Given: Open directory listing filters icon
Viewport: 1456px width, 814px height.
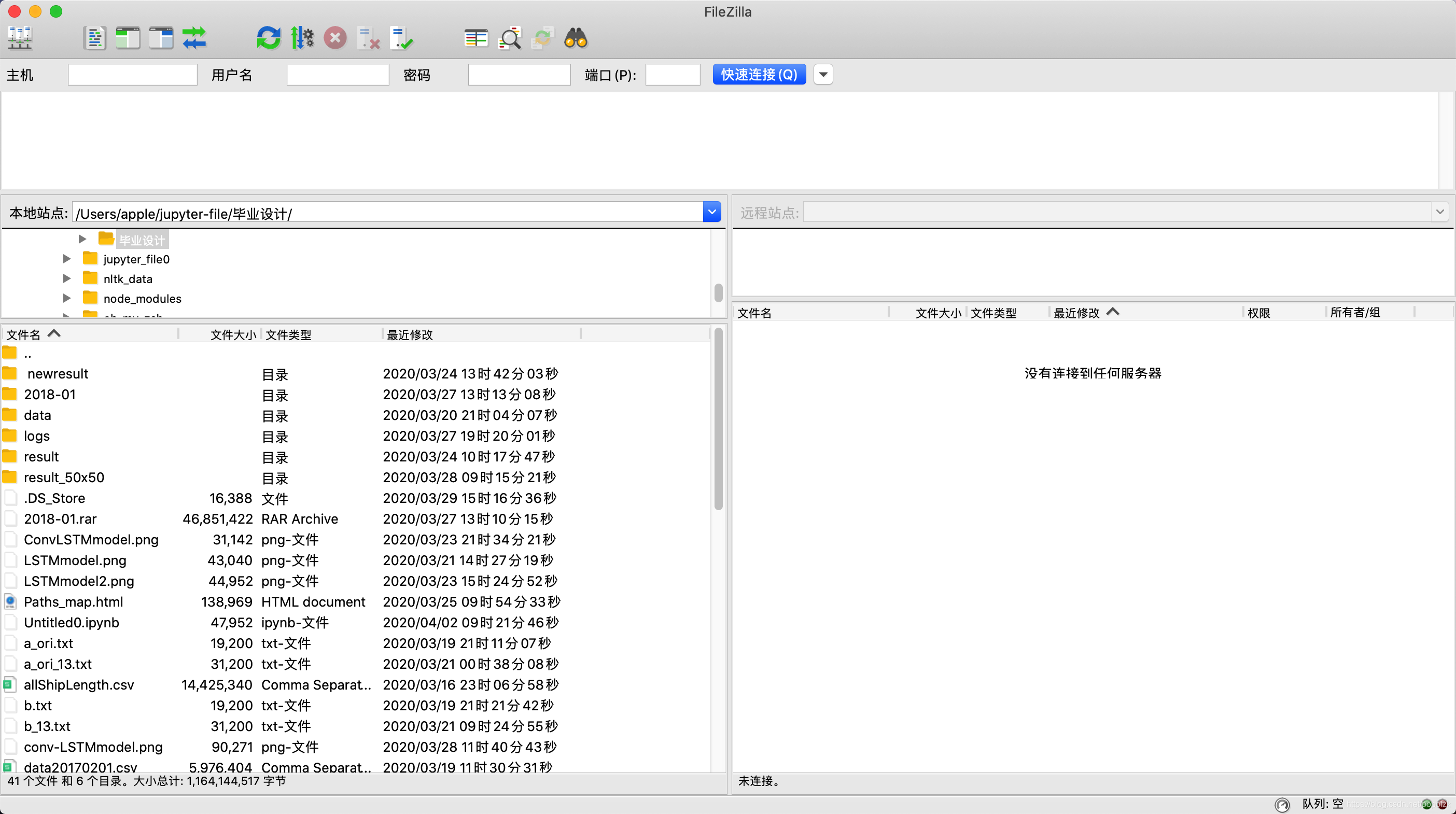Looking at the screenshot, I should click(x=476, y=38).
